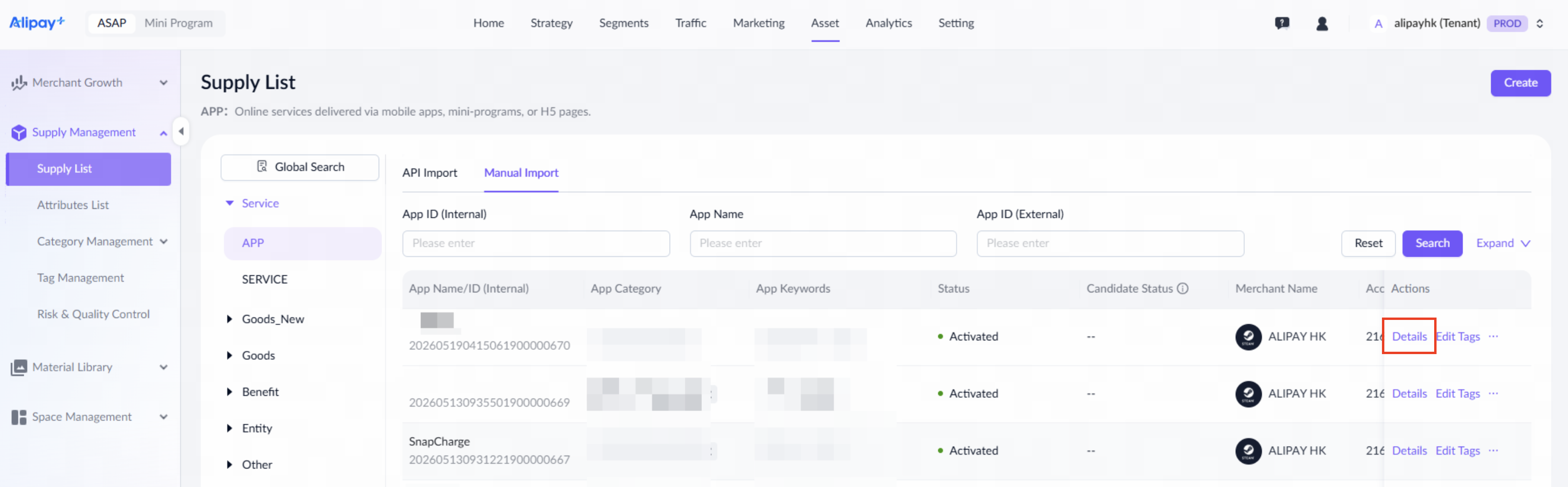Open the tenant environment switcher
This screenshot has height=487, width=1568.
[x=1540, y=24]
